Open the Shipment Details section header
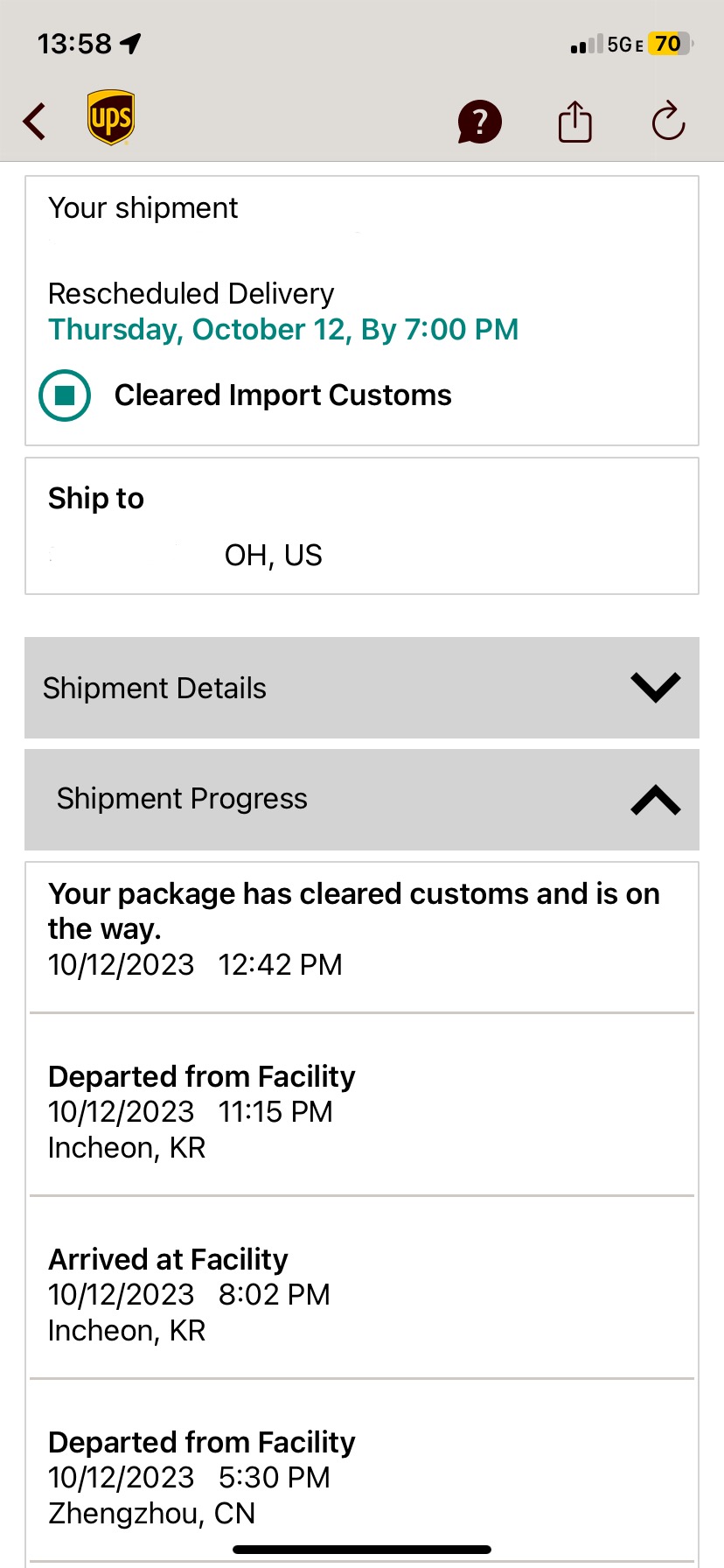The height and width of the screenshot is (1568, 724). (x=362, y=688)
